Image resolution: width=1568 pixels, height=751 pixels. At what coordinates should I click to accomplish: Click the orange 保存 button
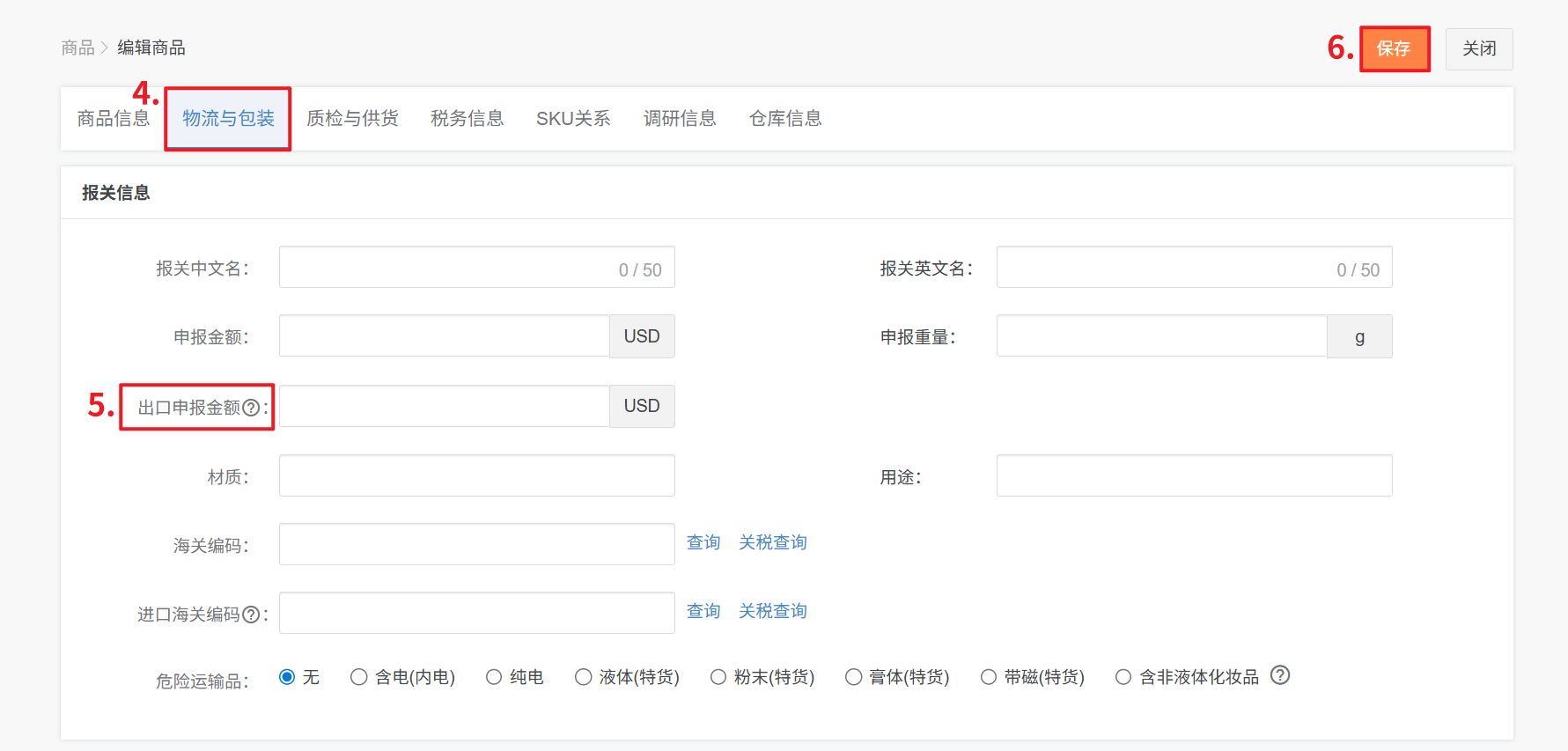point(1394,49)
